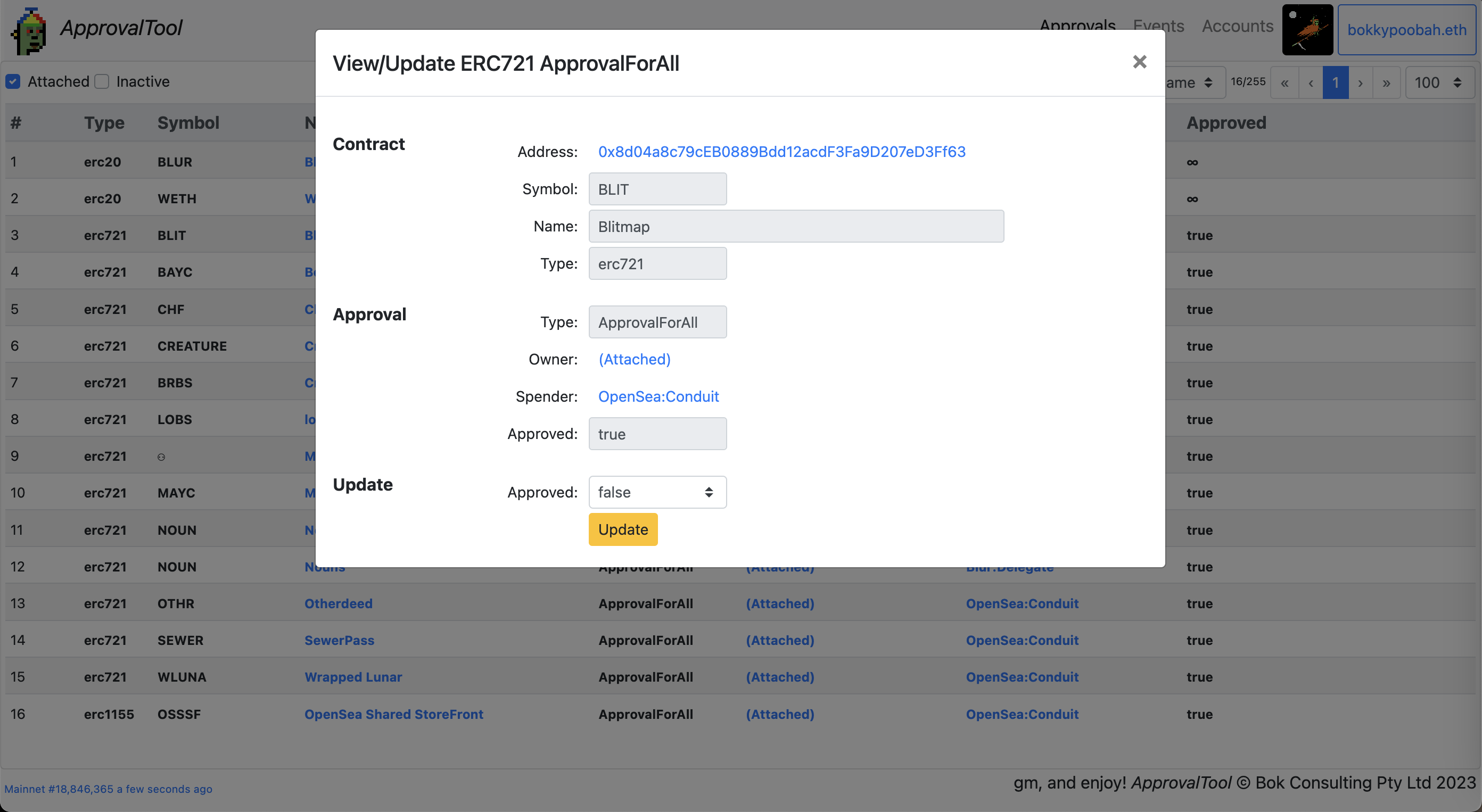Open the Approved false dropdown
Image resolution: width=1482 pixels, height=812 pixels.
click(x=657, y=492)
